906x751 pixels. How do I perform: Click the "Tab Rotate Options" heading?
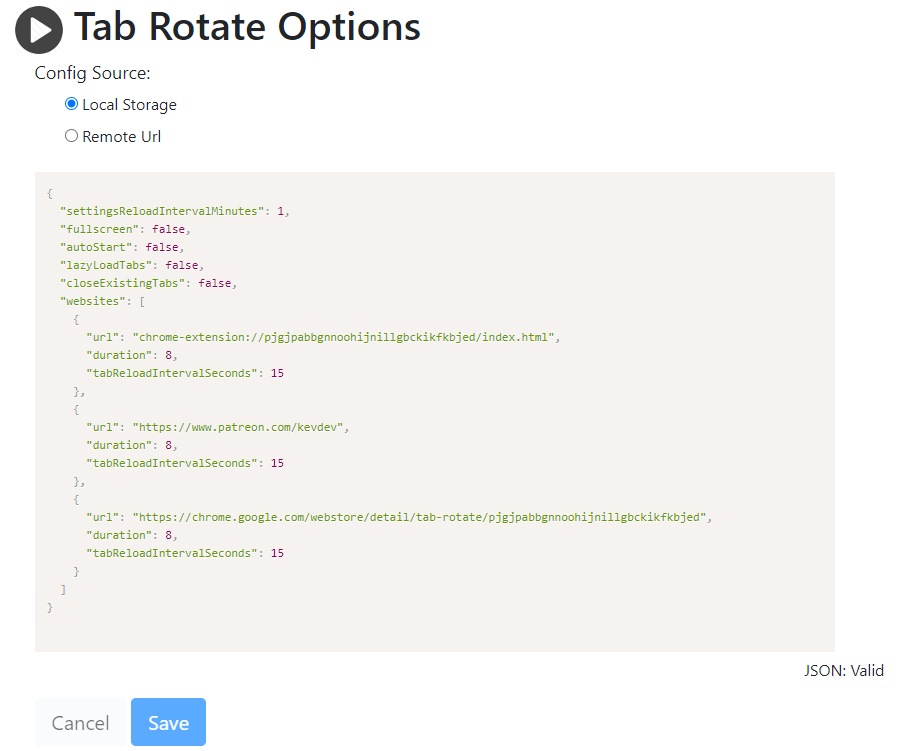click(247, 27)
